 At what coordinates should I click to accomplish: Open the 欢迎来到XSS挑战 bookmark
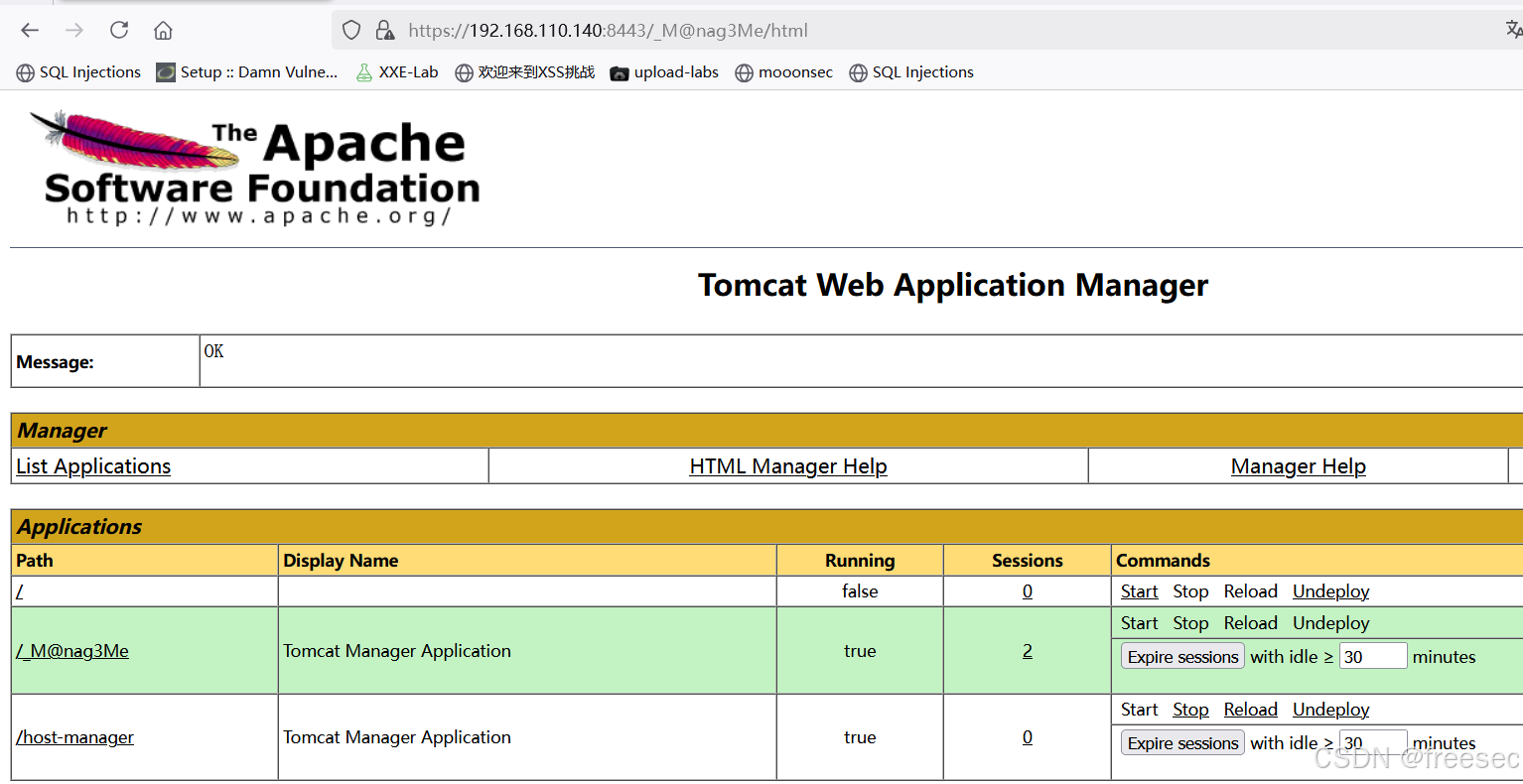coord(525,72)
